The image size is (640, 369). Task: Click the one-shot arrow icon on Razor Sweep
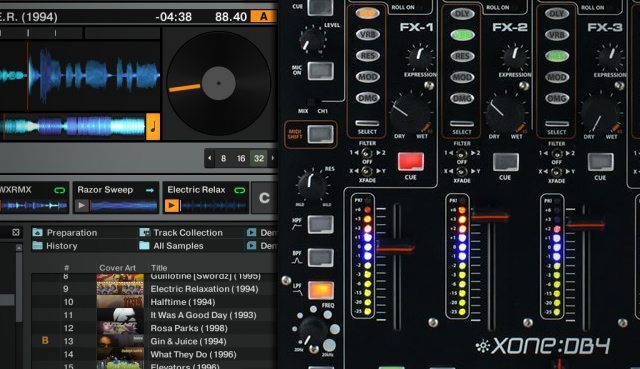point(150,190)
